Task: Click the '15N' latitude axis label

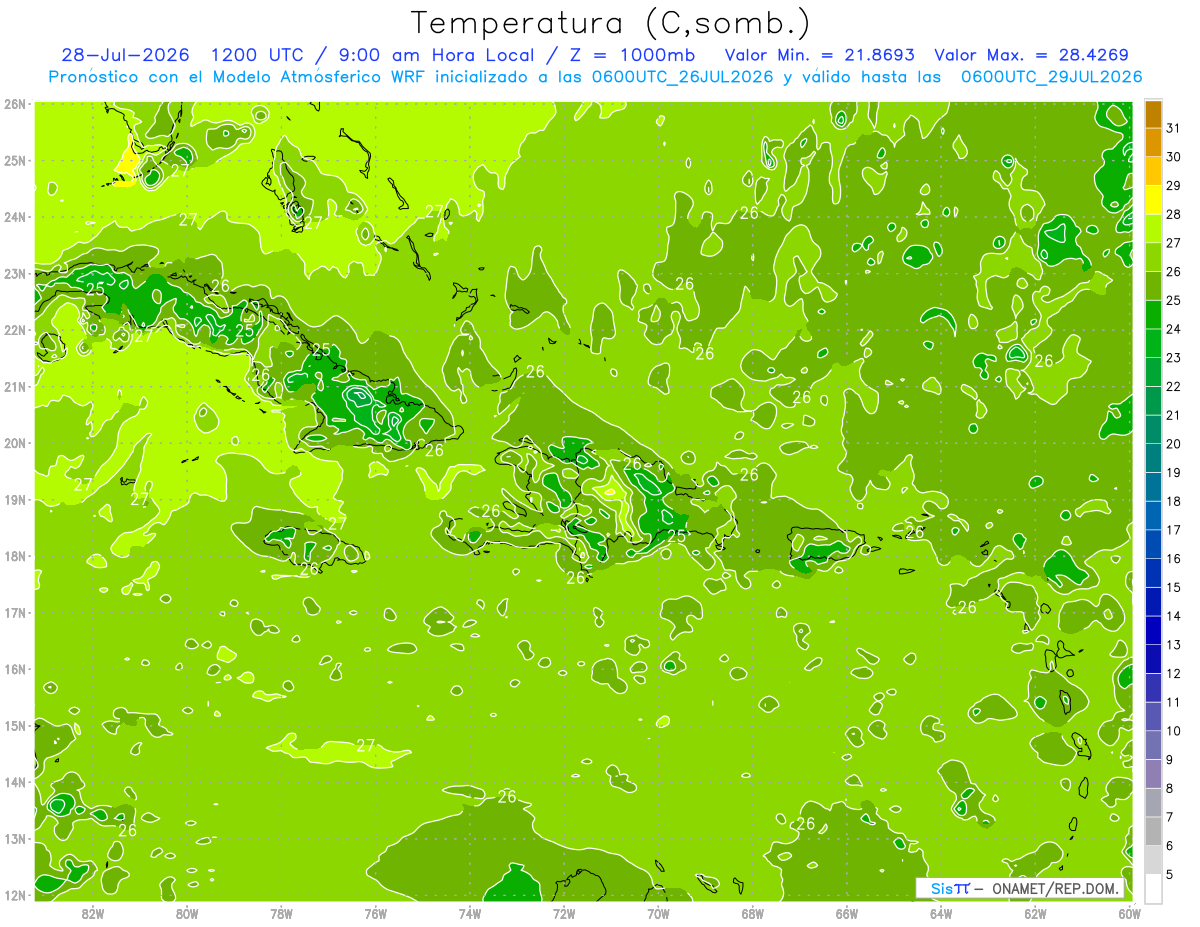Action: click(x=16, y=725)
